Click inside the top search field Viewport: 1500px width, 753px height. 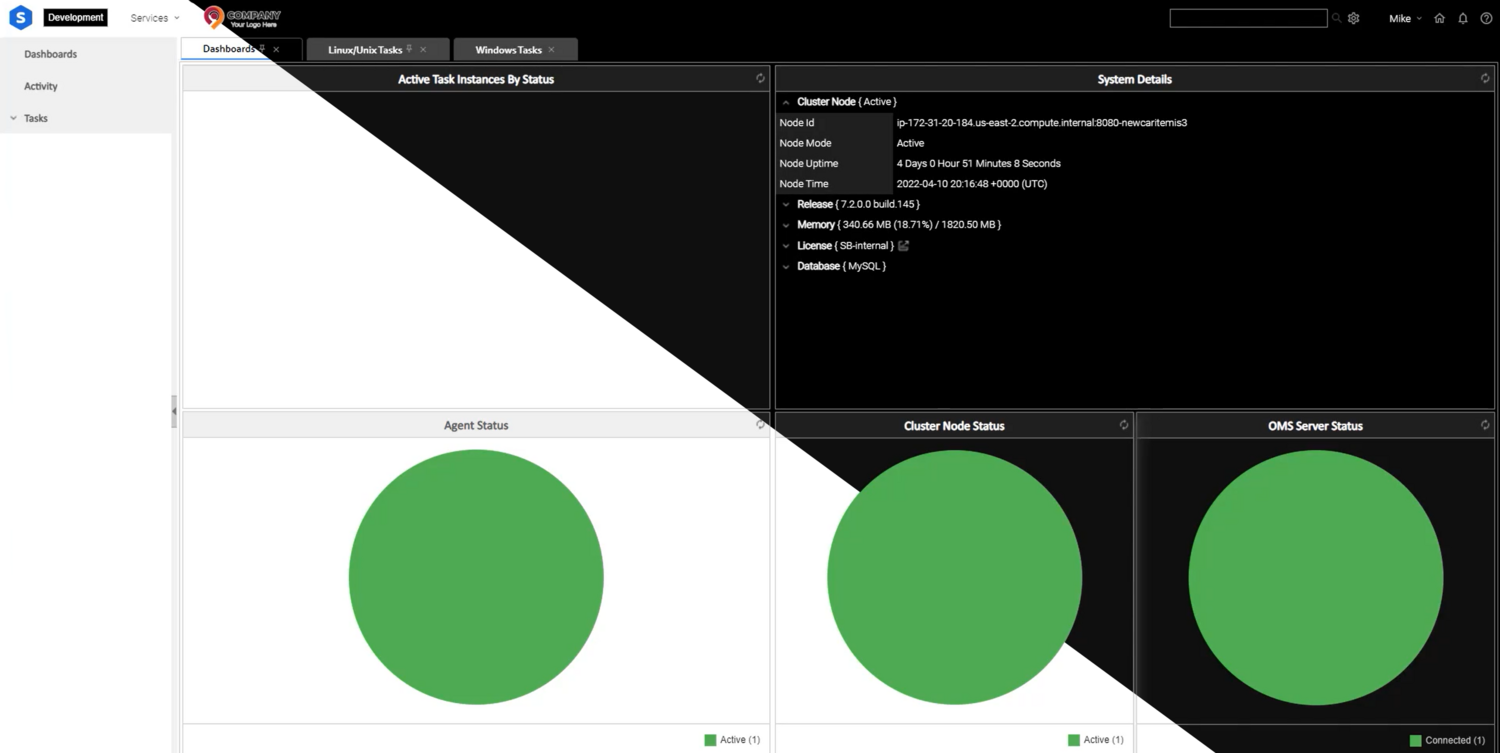[x=1248, y=18]
